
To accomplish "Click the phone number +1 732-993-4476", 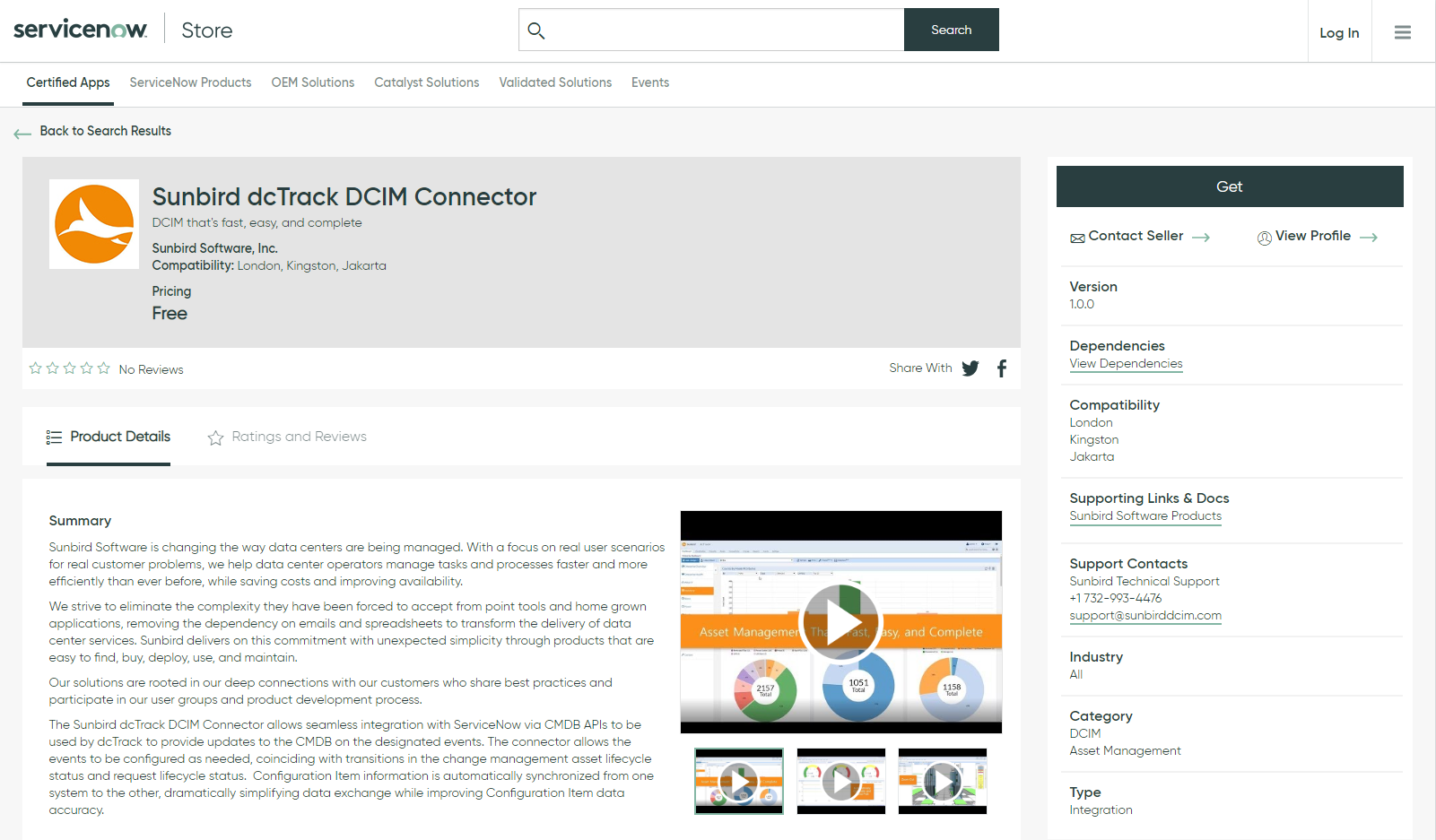I will [1115, 598].
